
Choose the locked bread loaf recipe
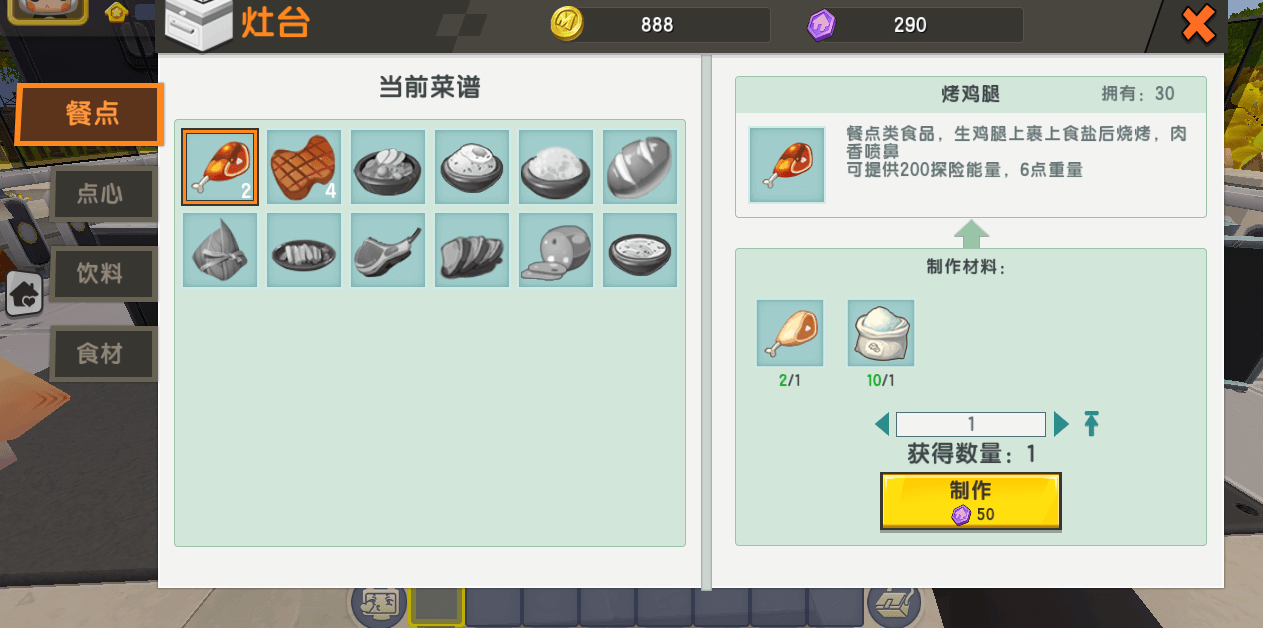tap(640, 167)
